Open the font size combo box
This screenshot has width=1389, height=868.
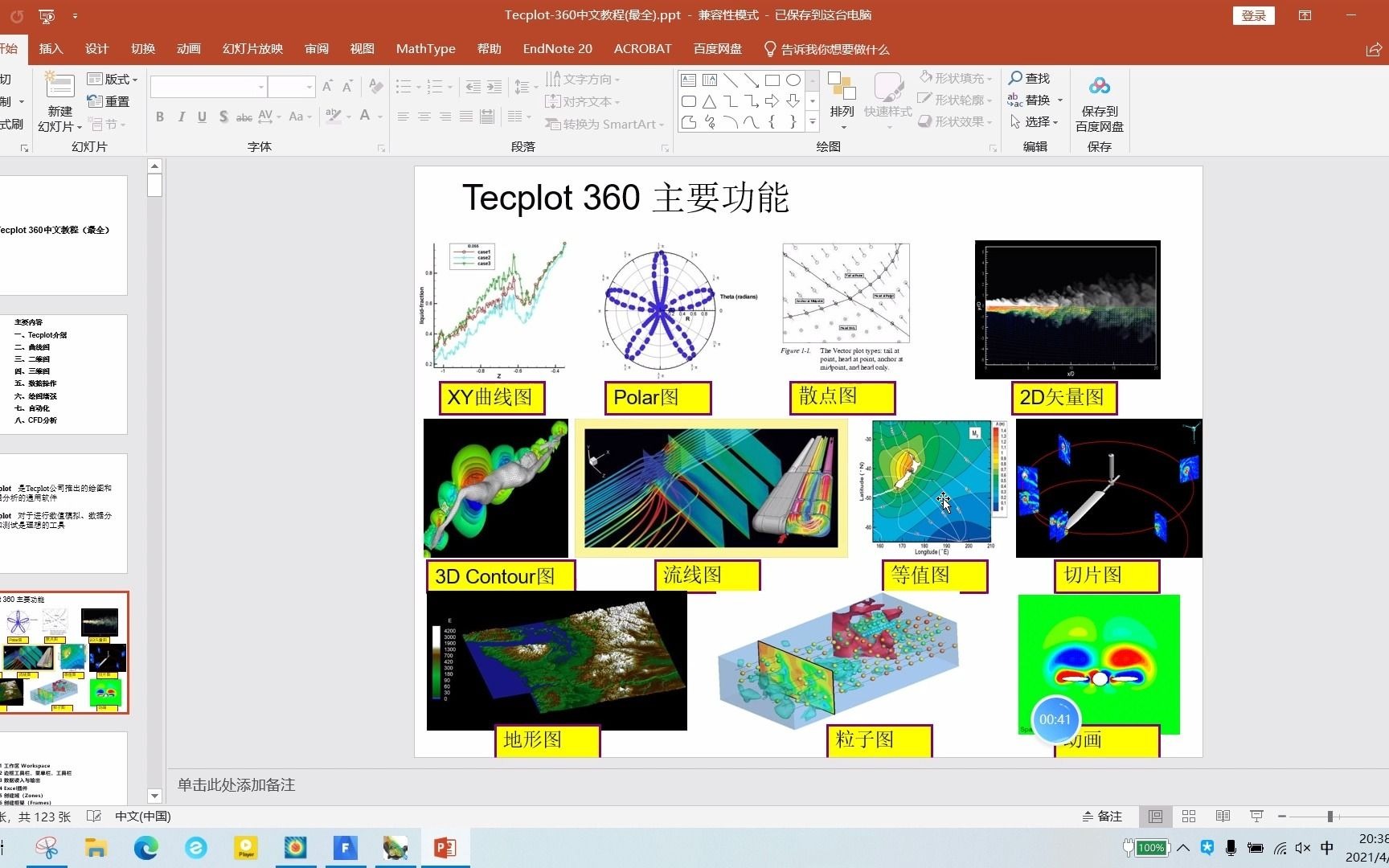point(291,86)
